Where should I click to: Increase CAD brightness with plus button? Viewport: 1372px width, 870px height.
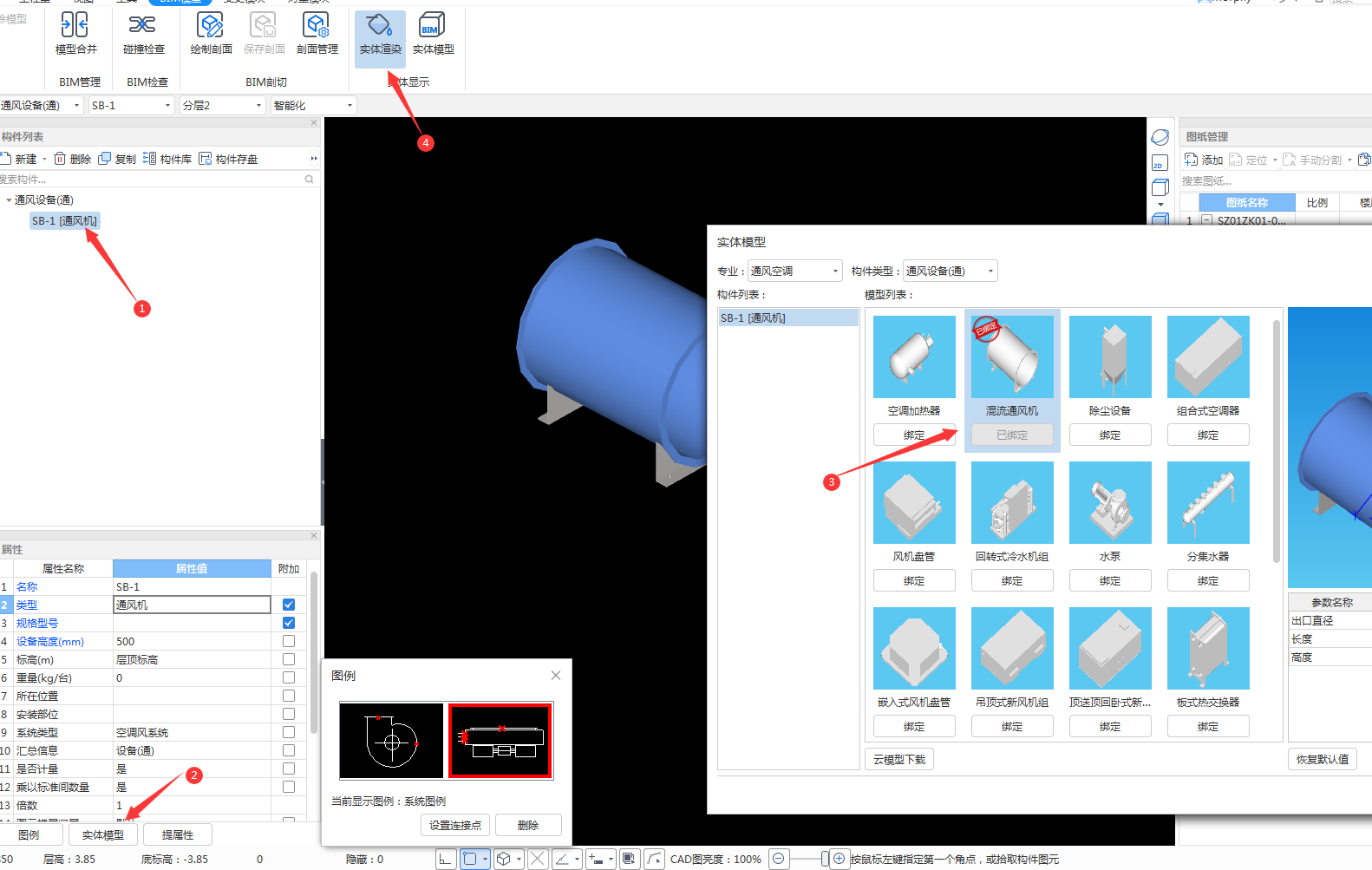839,859
